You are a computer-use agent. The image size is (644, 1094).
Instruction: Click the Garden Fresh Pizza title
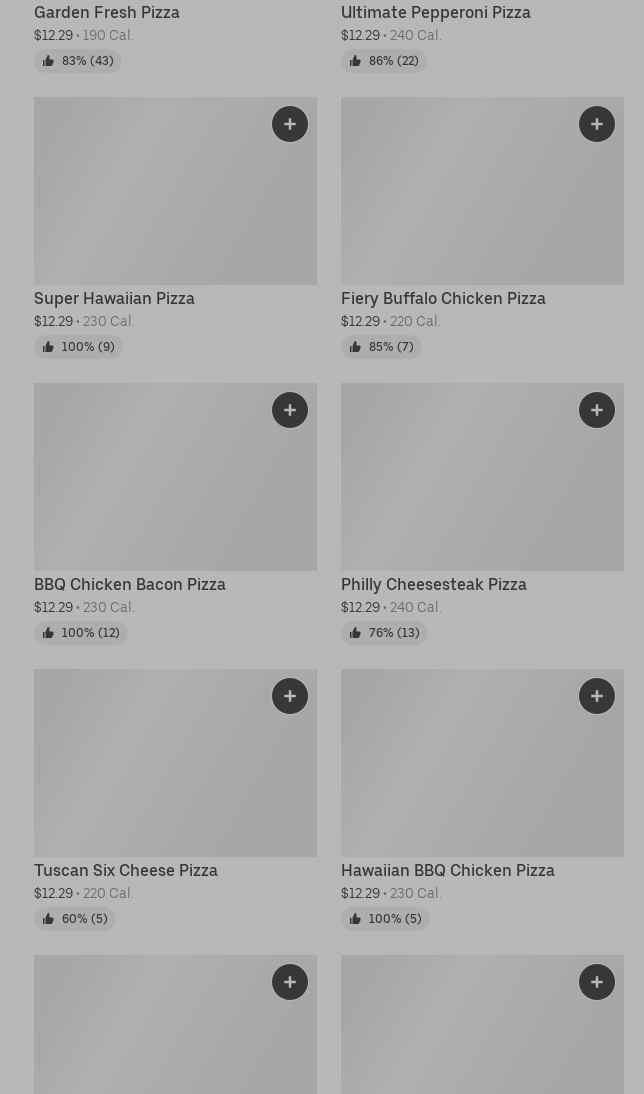click(107, 12)
